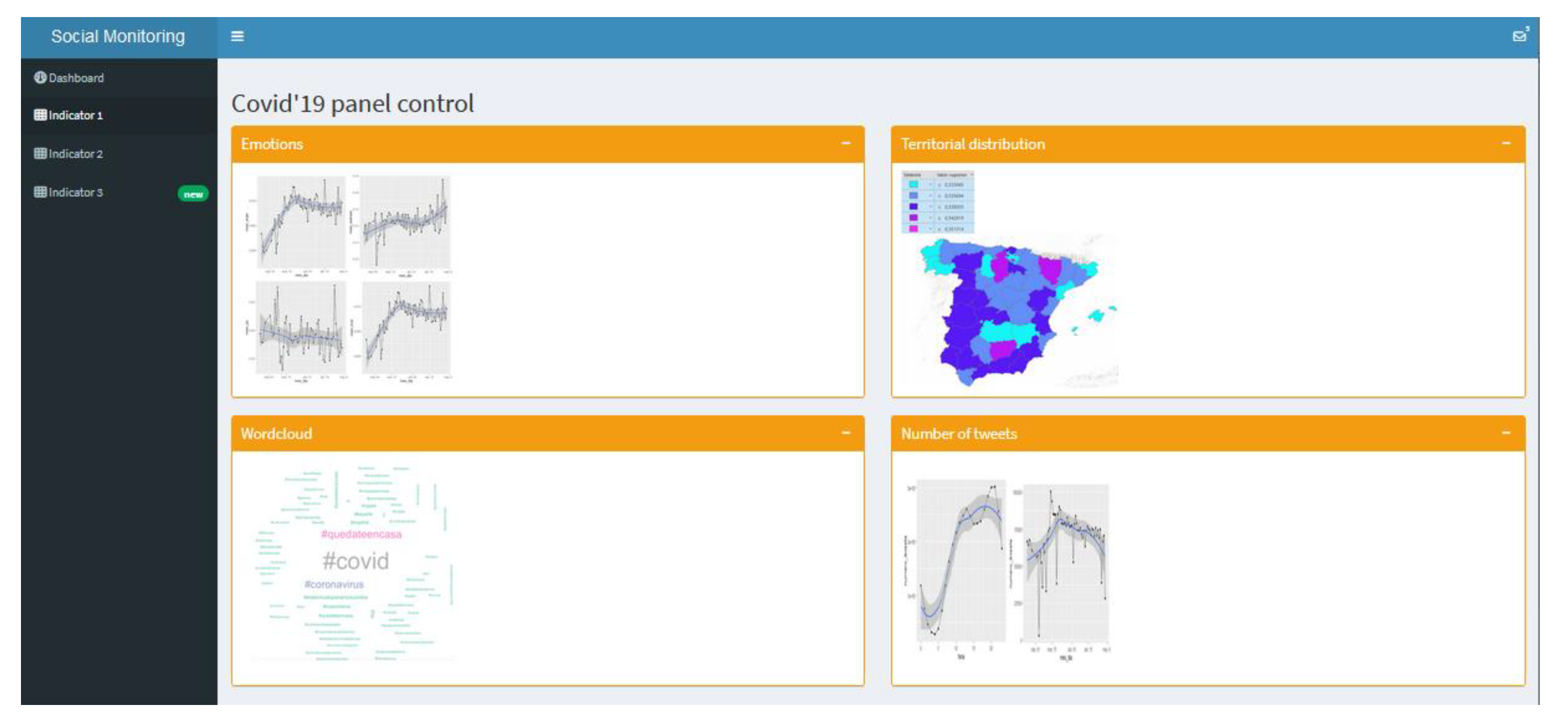The height and width of the screenshot is (723, 1568).
Task: Click the Indicator 2 table icon
Action: point(40,153)
